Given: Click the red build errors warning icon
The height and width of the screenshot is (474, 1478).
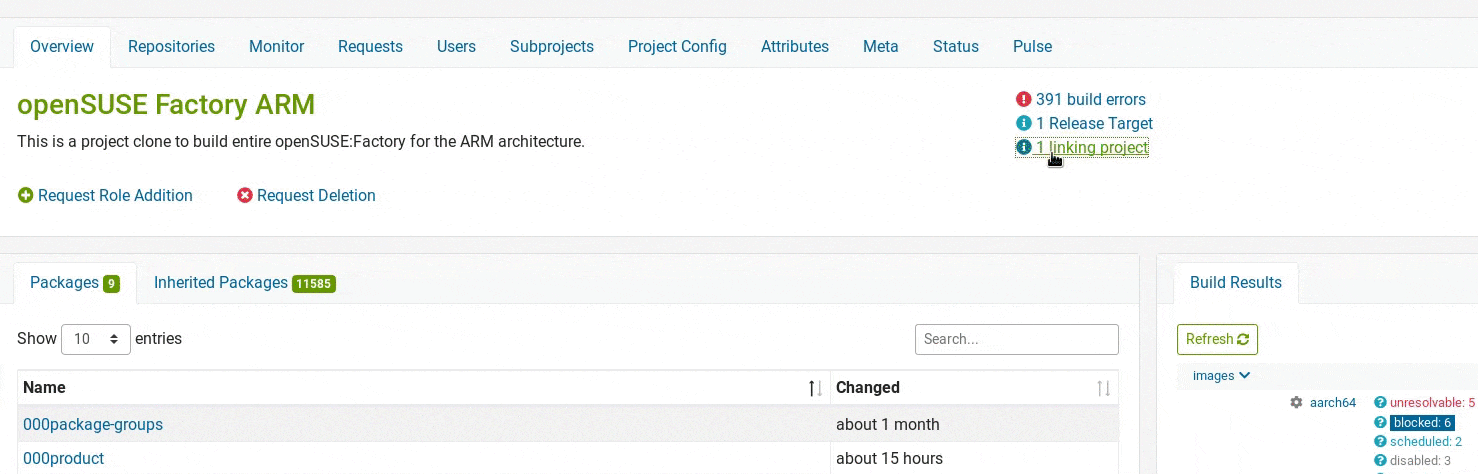Looking at the screenshot, I should tap(1023, 99).
